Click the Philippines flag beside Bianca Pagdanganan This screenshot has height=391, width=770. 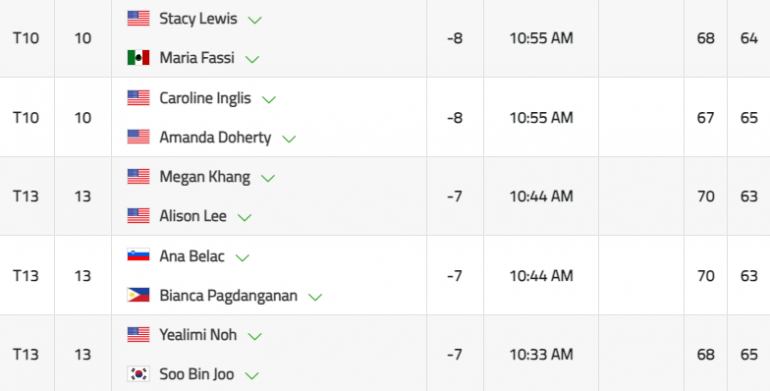click(x=138, y=295)
